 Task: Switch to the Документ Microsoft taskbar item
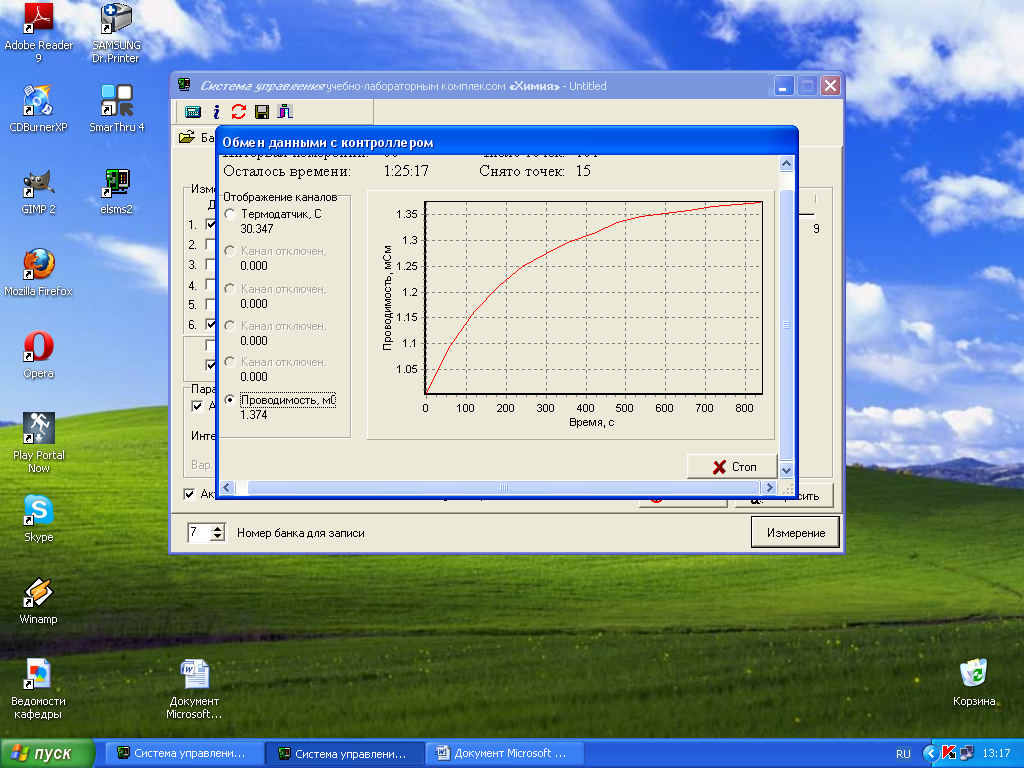pyautogui.click(x=505, y=753)
